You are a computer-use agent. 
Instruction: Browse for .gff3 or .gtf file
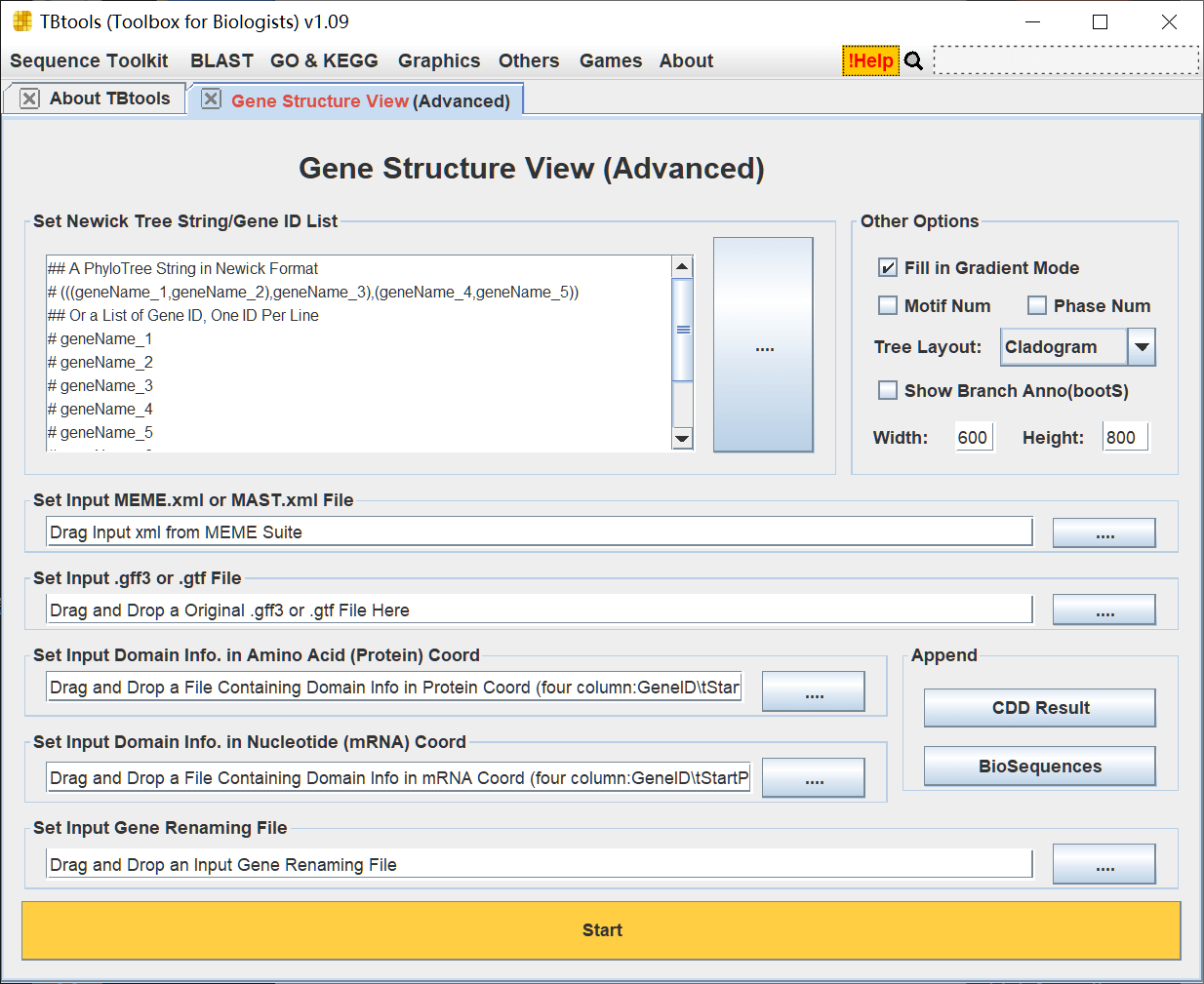point(1104,610)
